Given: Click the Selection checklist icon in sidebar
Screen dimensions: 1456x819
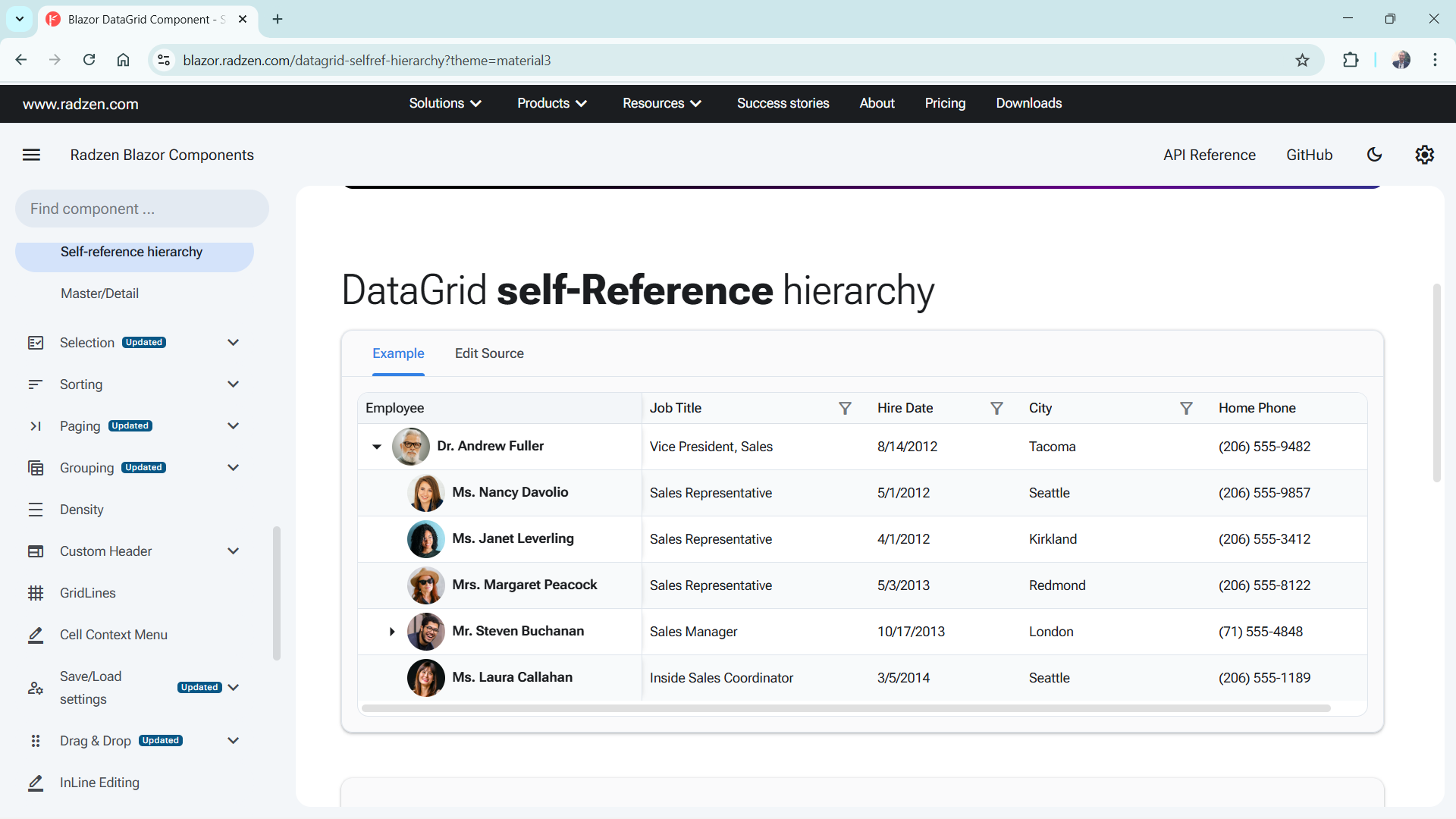Looking at the screenshot, I should point(36,343).
